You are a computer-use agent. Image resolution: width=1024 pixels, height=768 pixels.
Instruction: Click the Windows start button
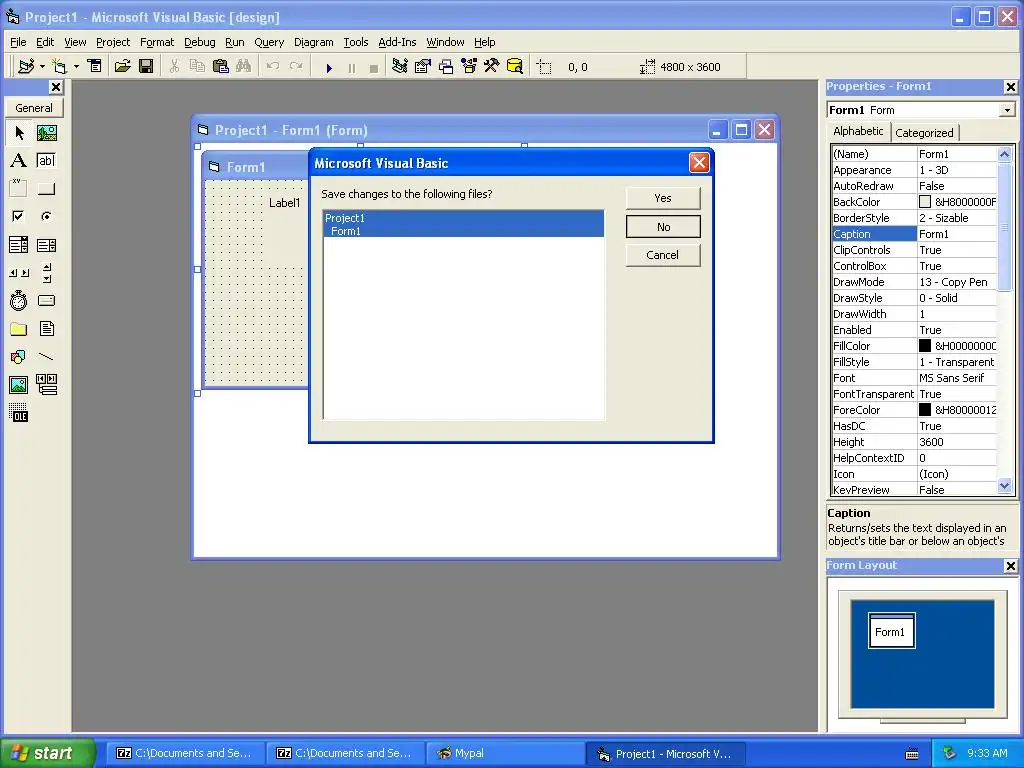(x=46, y=753)
